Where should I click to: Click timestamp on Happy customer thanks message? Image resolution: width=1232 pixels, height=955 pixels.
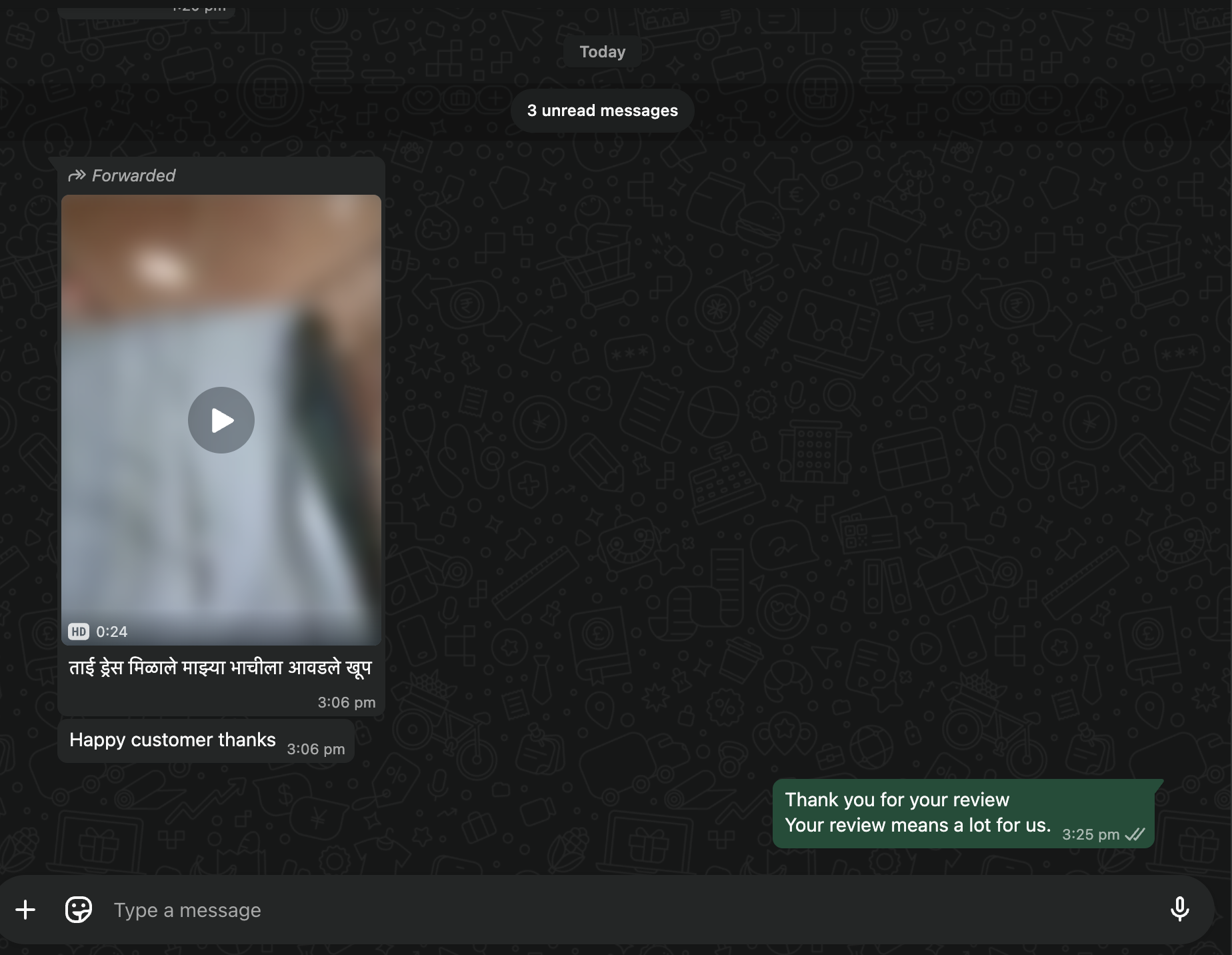tap(315, 749)
